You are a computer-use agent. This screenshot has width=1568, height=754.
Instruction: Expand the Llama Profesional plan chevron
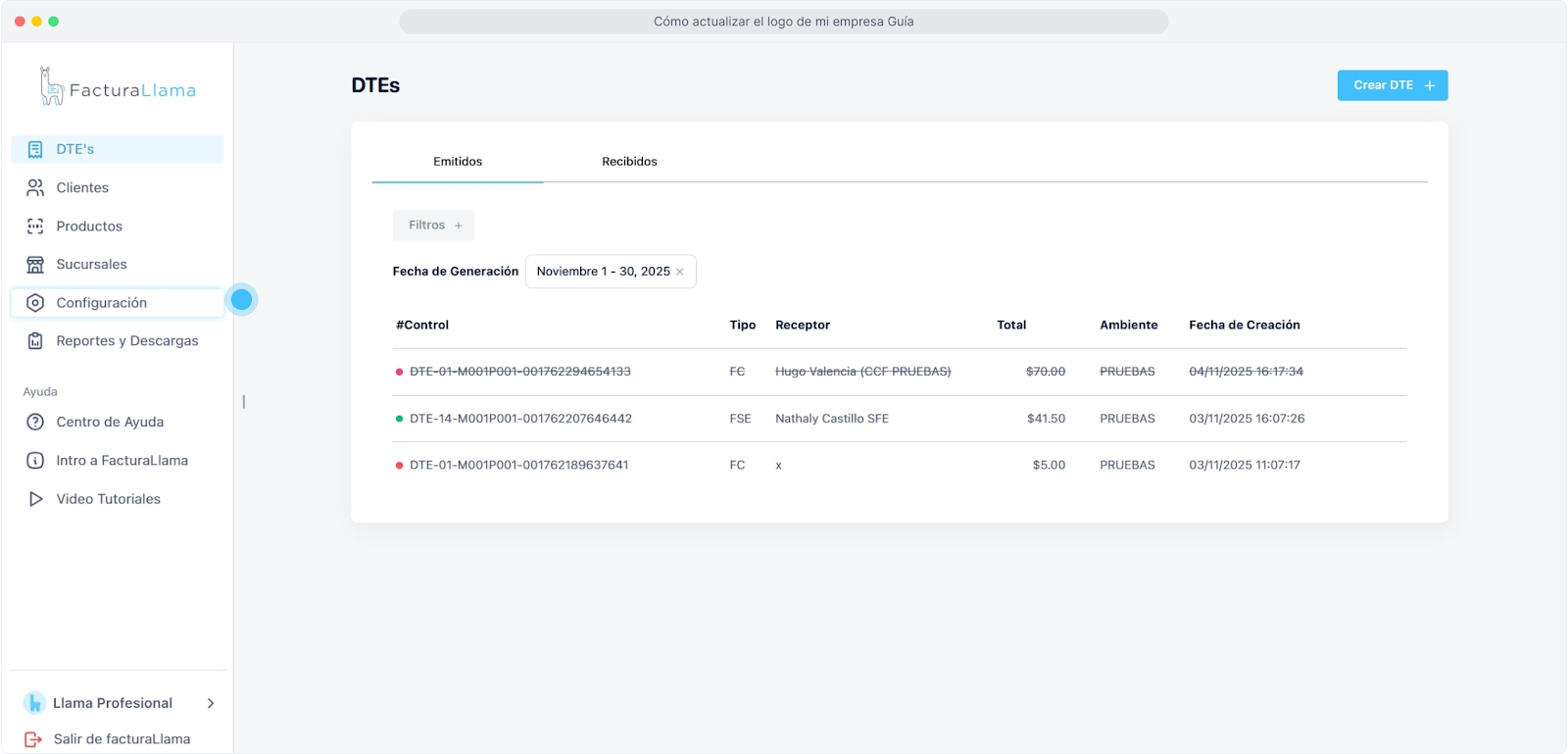[211, 703]
